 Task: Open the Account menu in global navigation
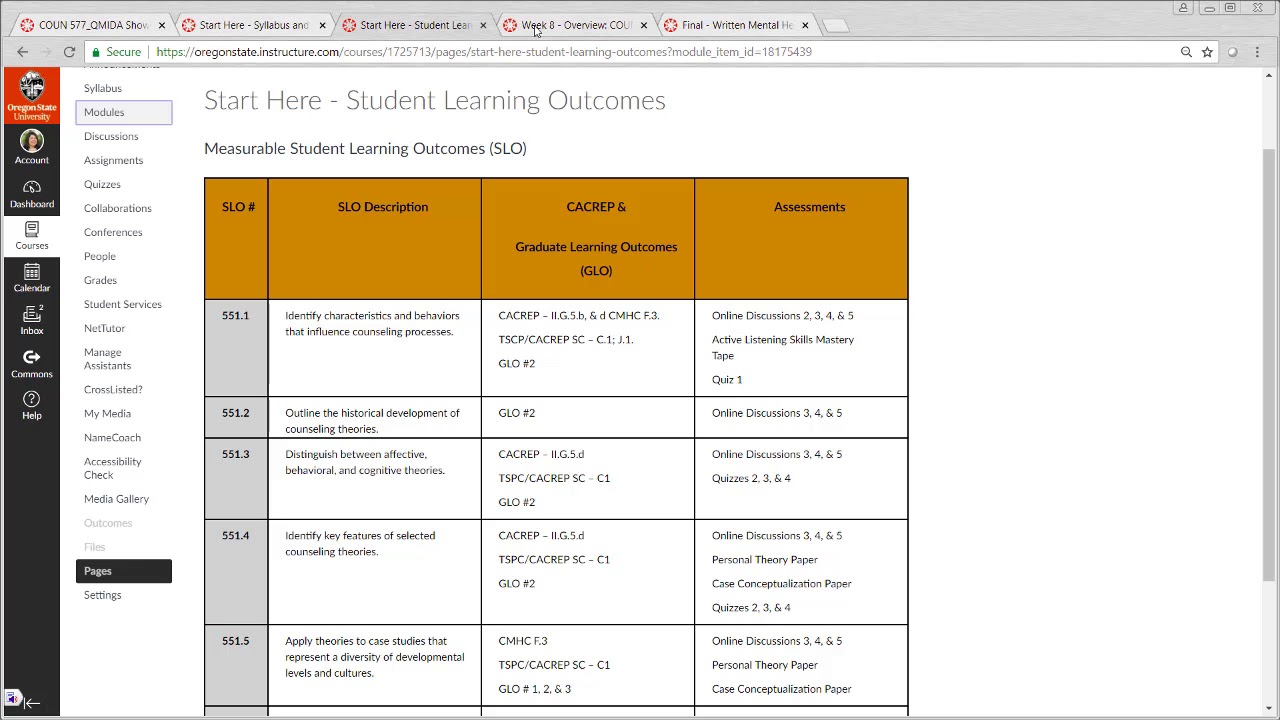[31, 147]
